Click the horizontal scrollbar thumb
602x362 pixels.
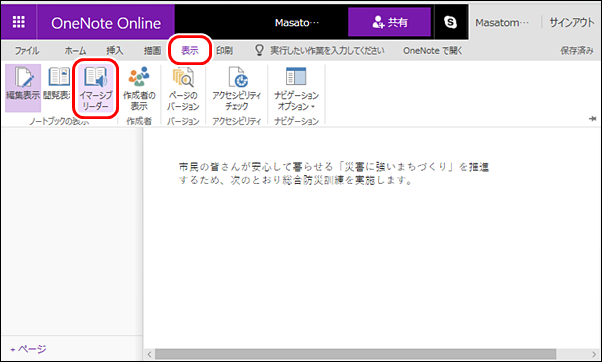tap(356, 354)
